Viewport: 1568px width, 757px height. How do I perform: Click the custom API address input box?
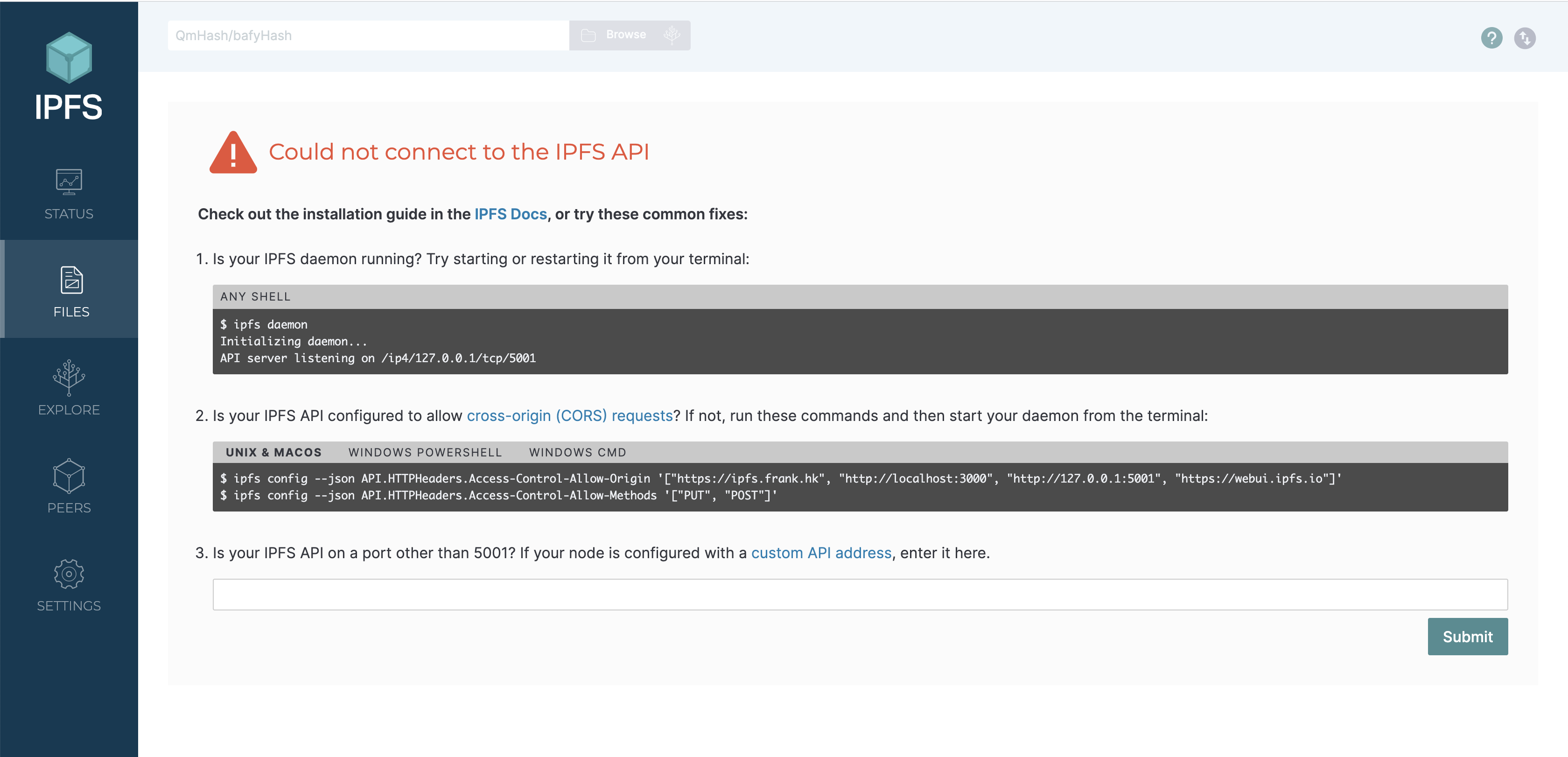[860, 595]
